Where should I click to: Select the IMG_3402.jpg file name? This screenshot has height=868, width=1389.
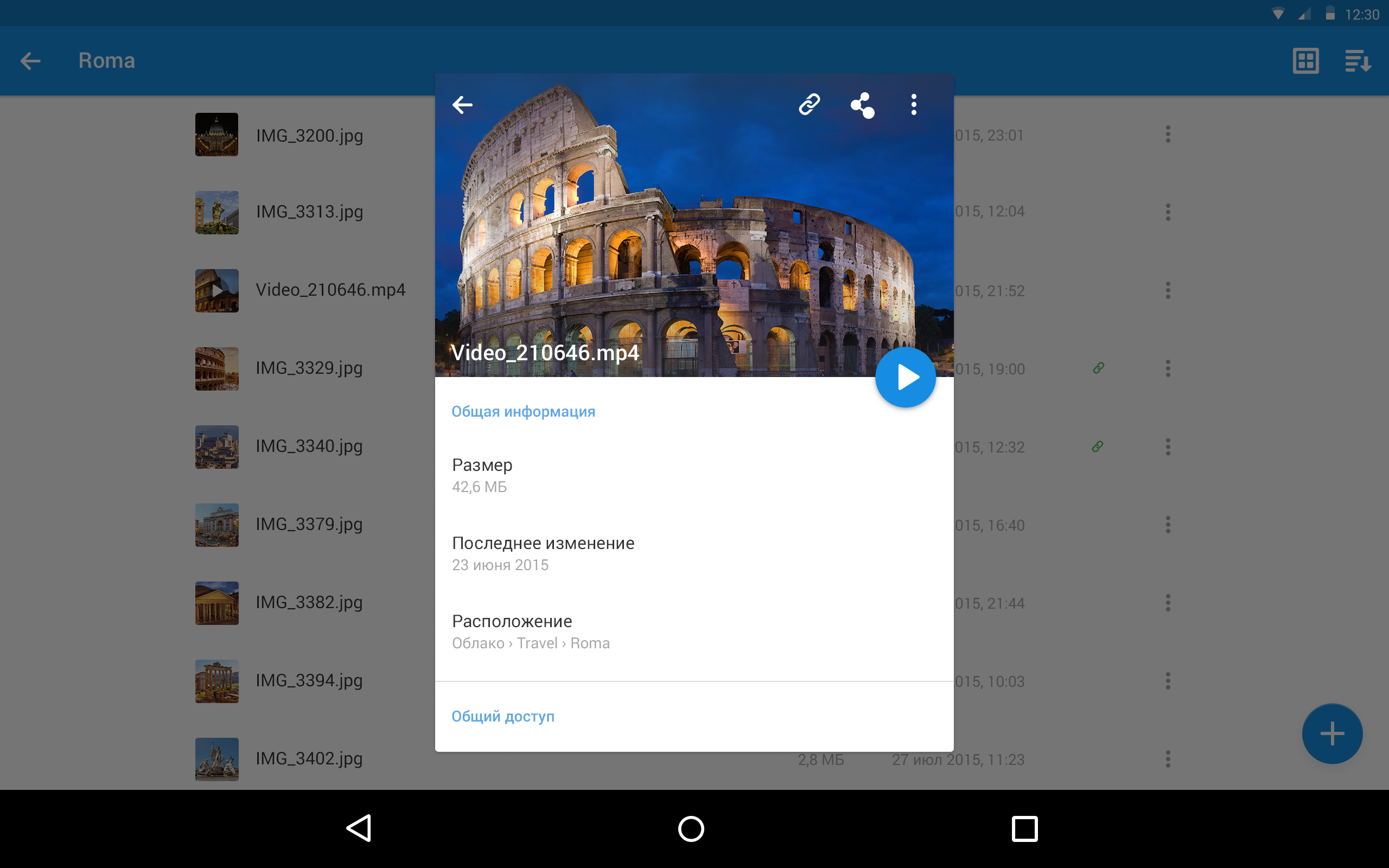coord(309,758)
